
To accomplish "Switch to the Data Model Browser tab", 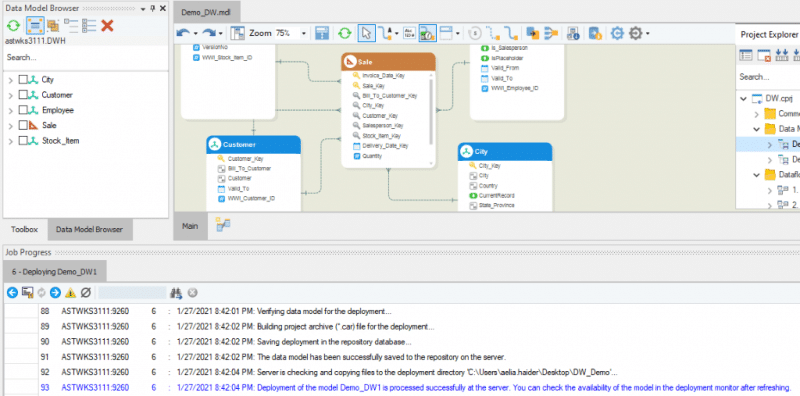I will pos(90,230).
